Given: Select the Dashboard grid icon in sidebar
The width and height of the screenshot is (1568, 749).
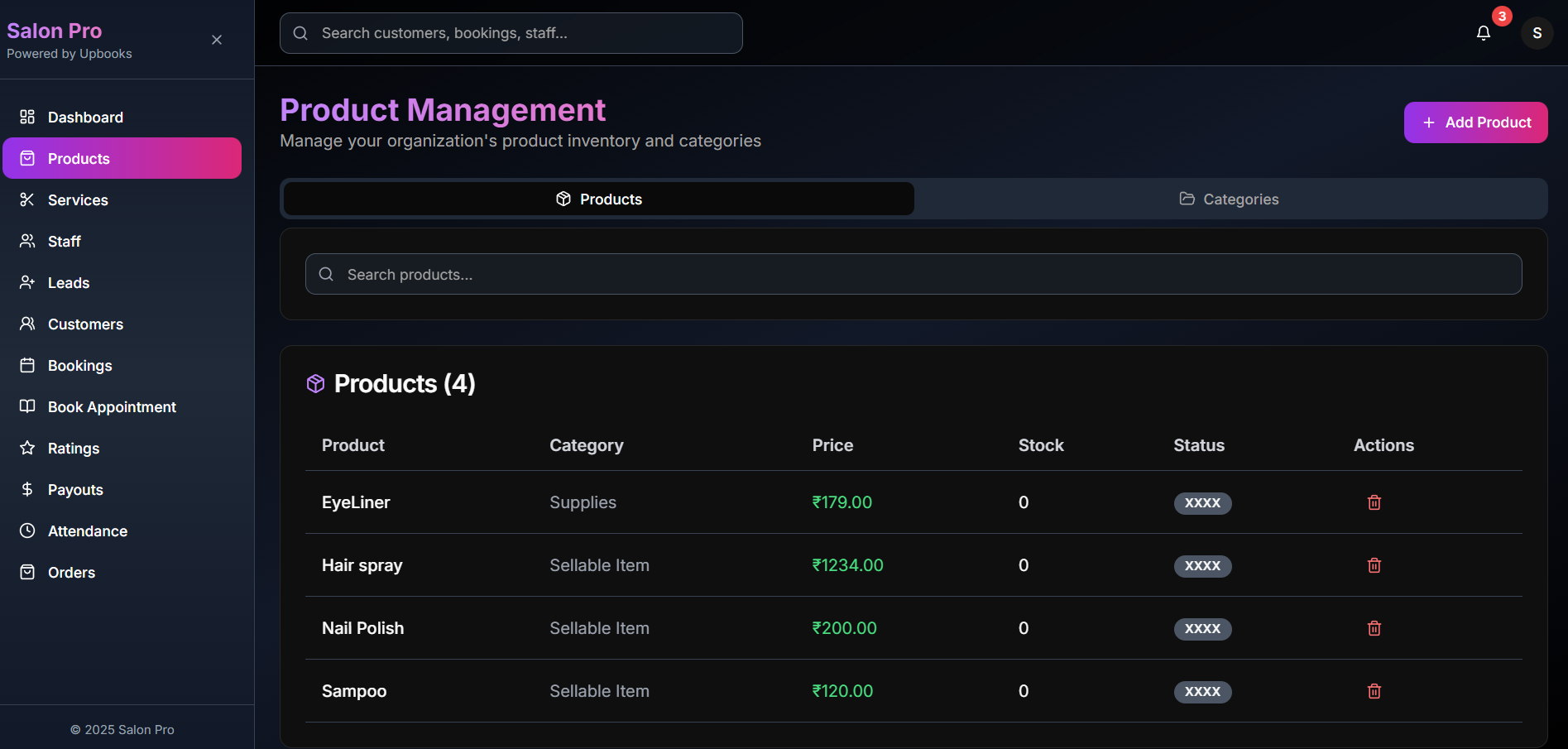Looking at the screenshot, I should tap(27, 117).
